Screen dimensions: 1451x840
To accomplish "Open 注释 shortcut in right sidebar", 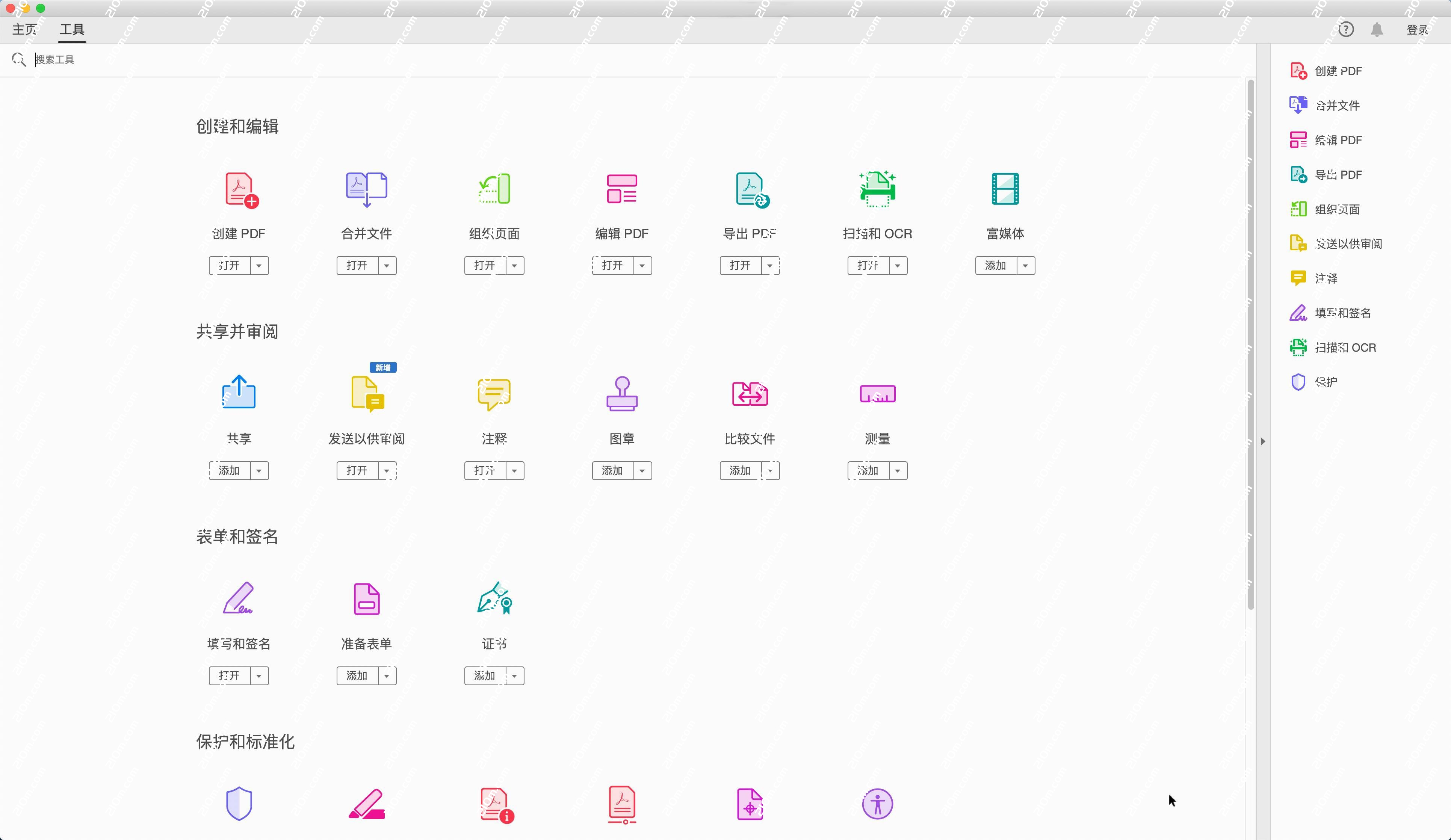I will (1313, 278).
